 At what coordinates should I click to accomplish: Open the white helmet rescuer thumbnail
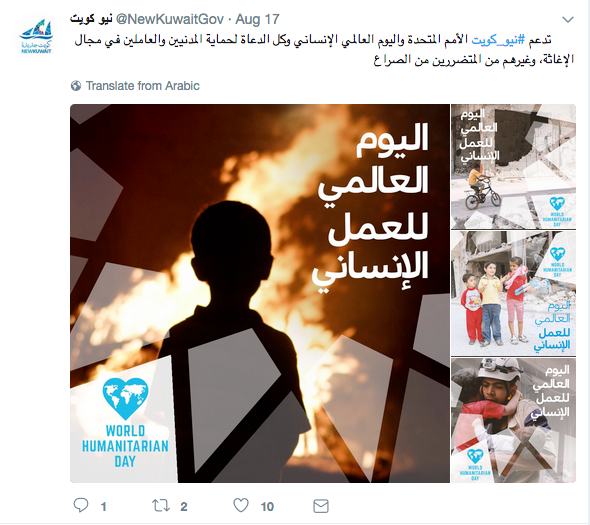coord(514,420)
